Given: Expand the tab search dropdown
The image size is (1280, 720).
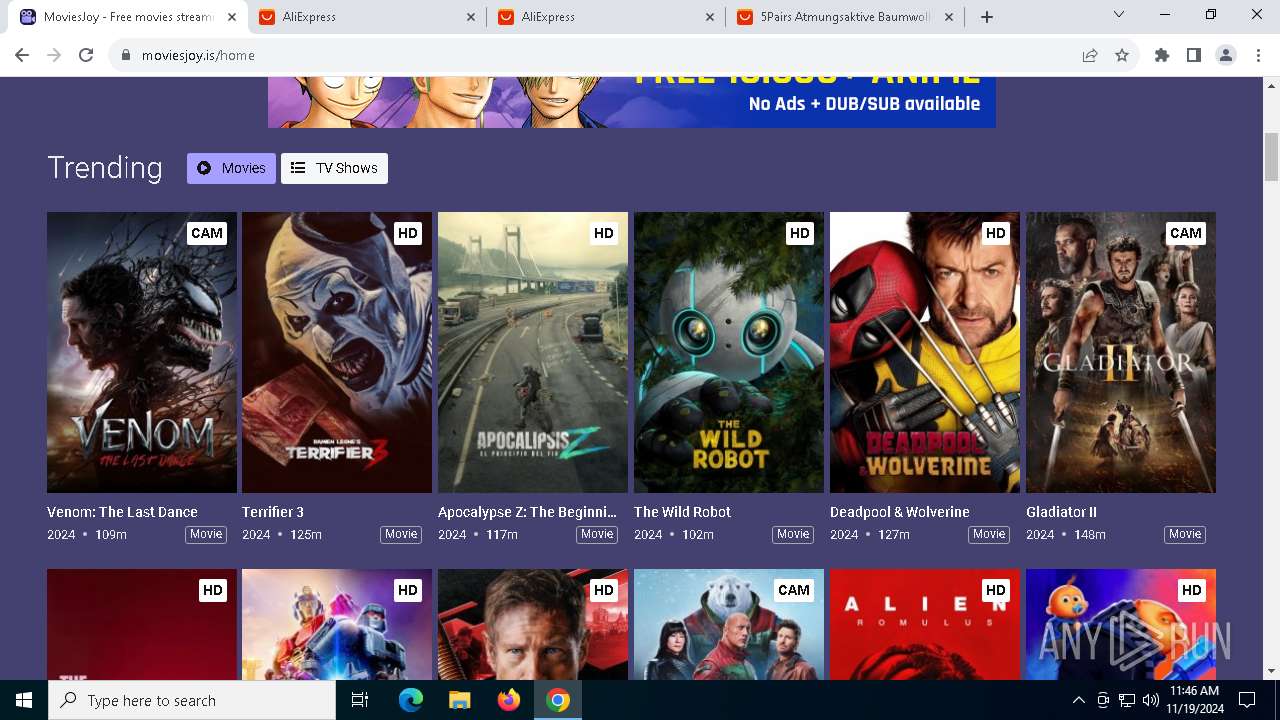Looking at the screenshot, I should (x=1119, y=15).
